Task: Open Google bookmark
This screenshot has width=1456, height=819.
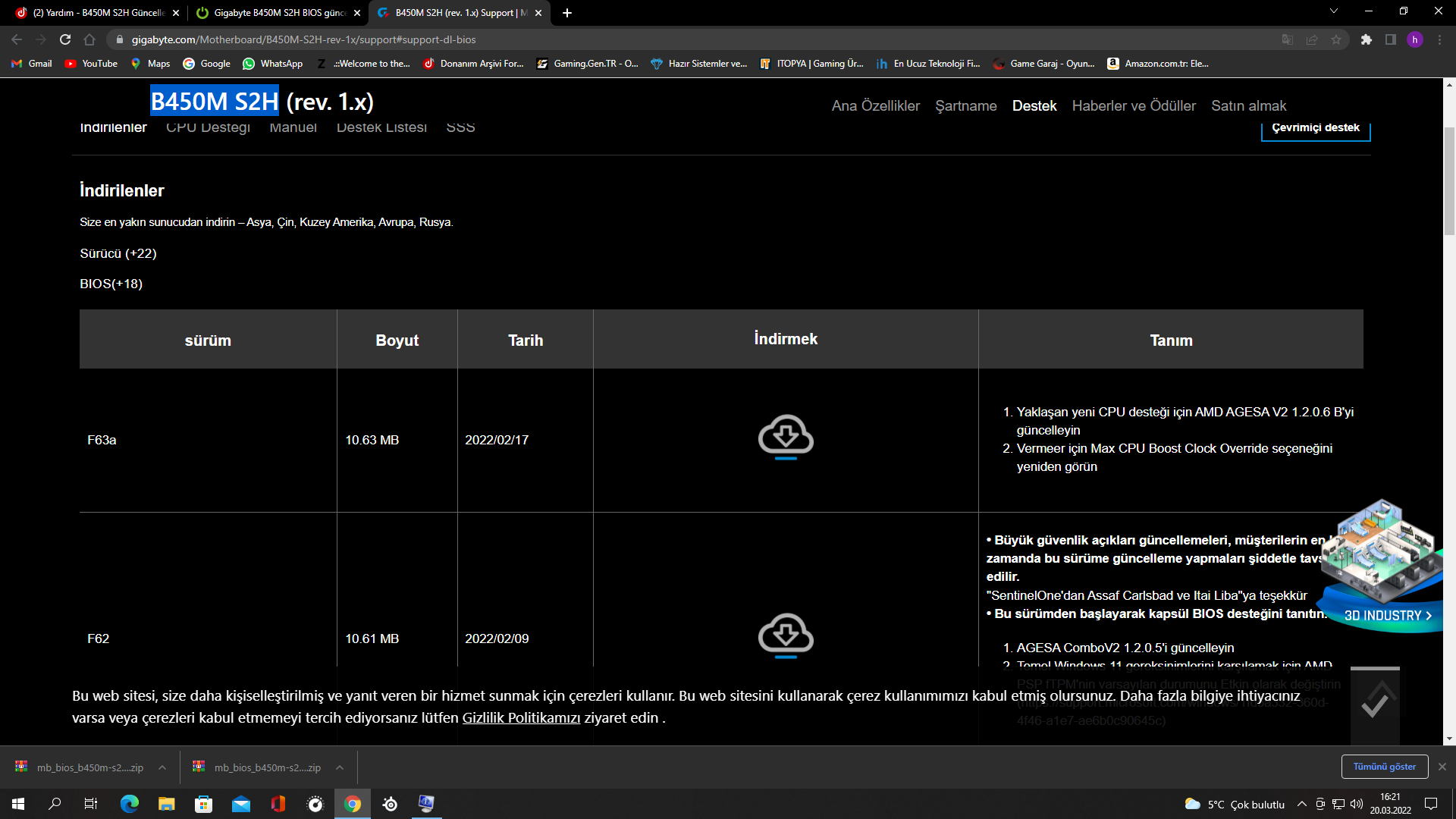Action: [206, 64]
